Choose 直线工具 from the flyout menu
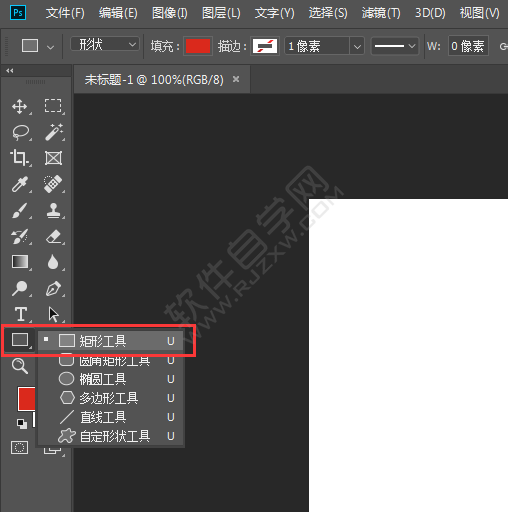The width and height of the screenshot is (508, 512). [x=111, y=417]
